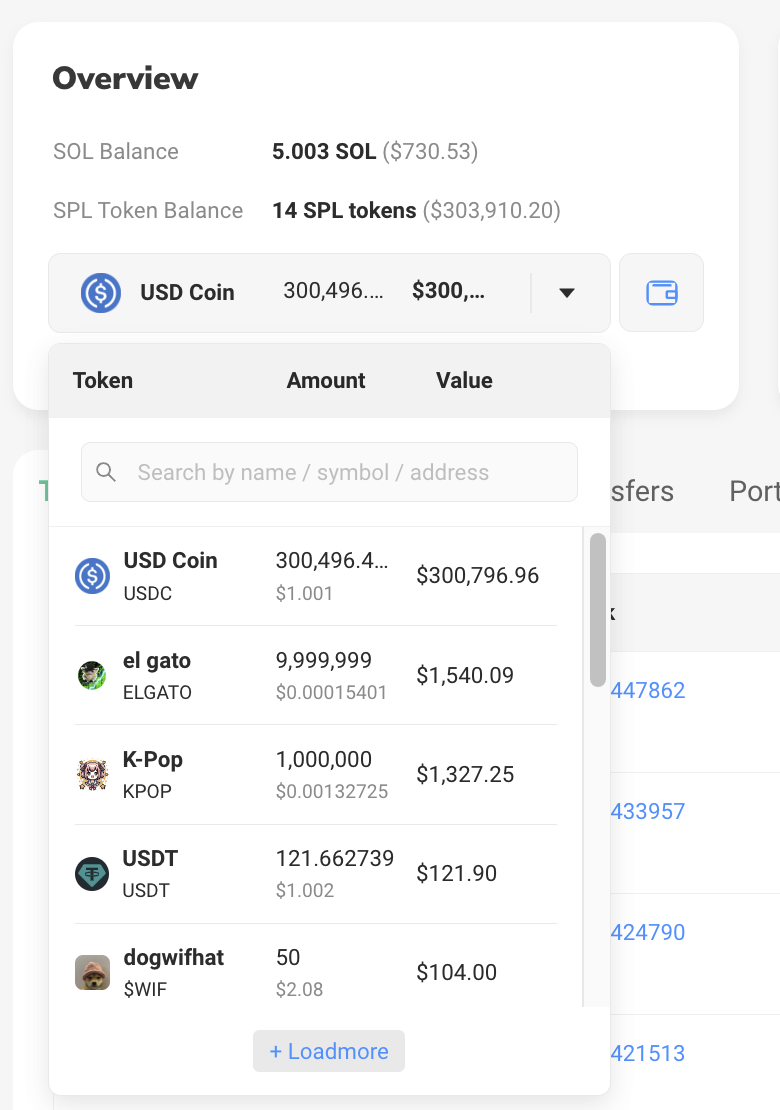The image size is (780, 1110).
Task: Click the $0.00132725 price
Action: point(332,791)
